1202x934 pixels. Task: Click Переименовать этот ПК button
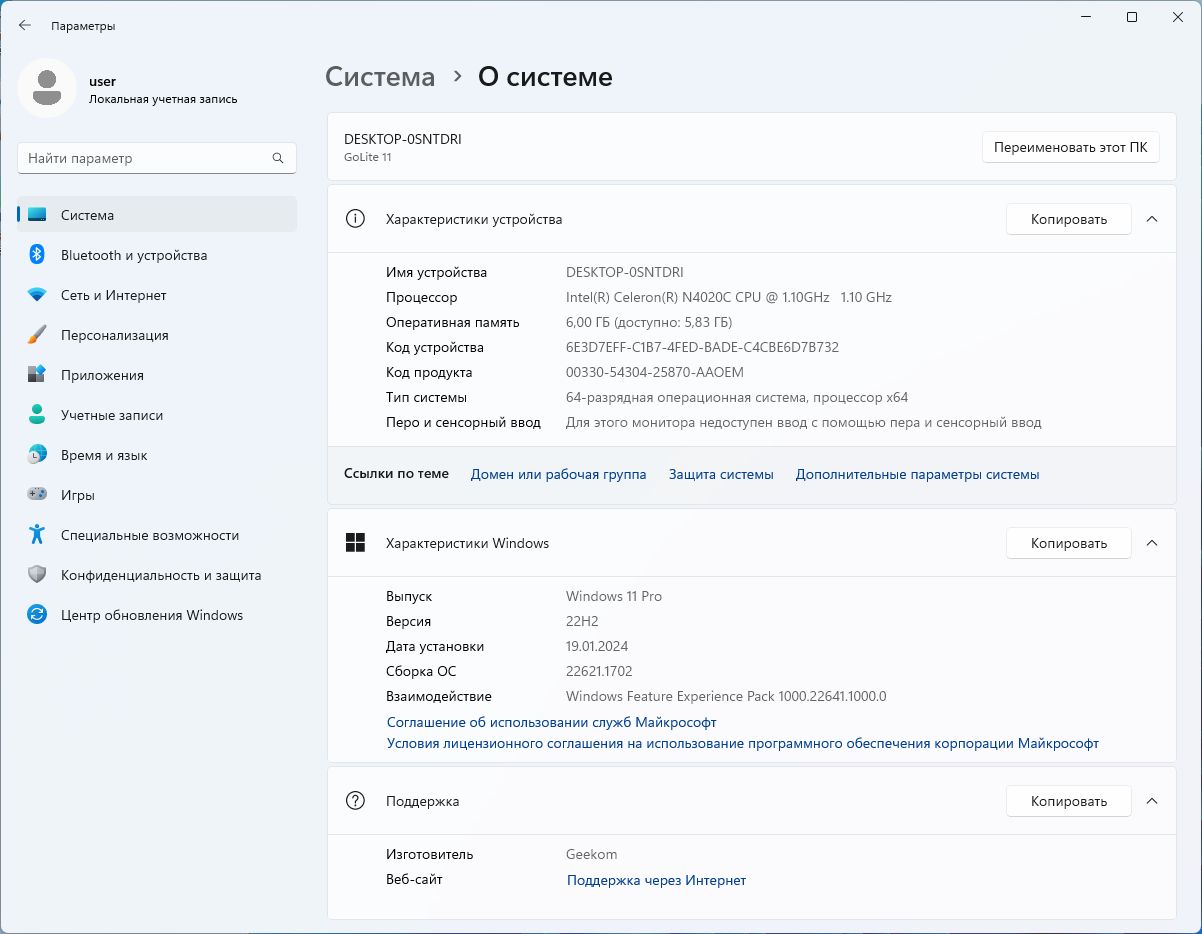pyautogui.click(x=1071, y=147)
